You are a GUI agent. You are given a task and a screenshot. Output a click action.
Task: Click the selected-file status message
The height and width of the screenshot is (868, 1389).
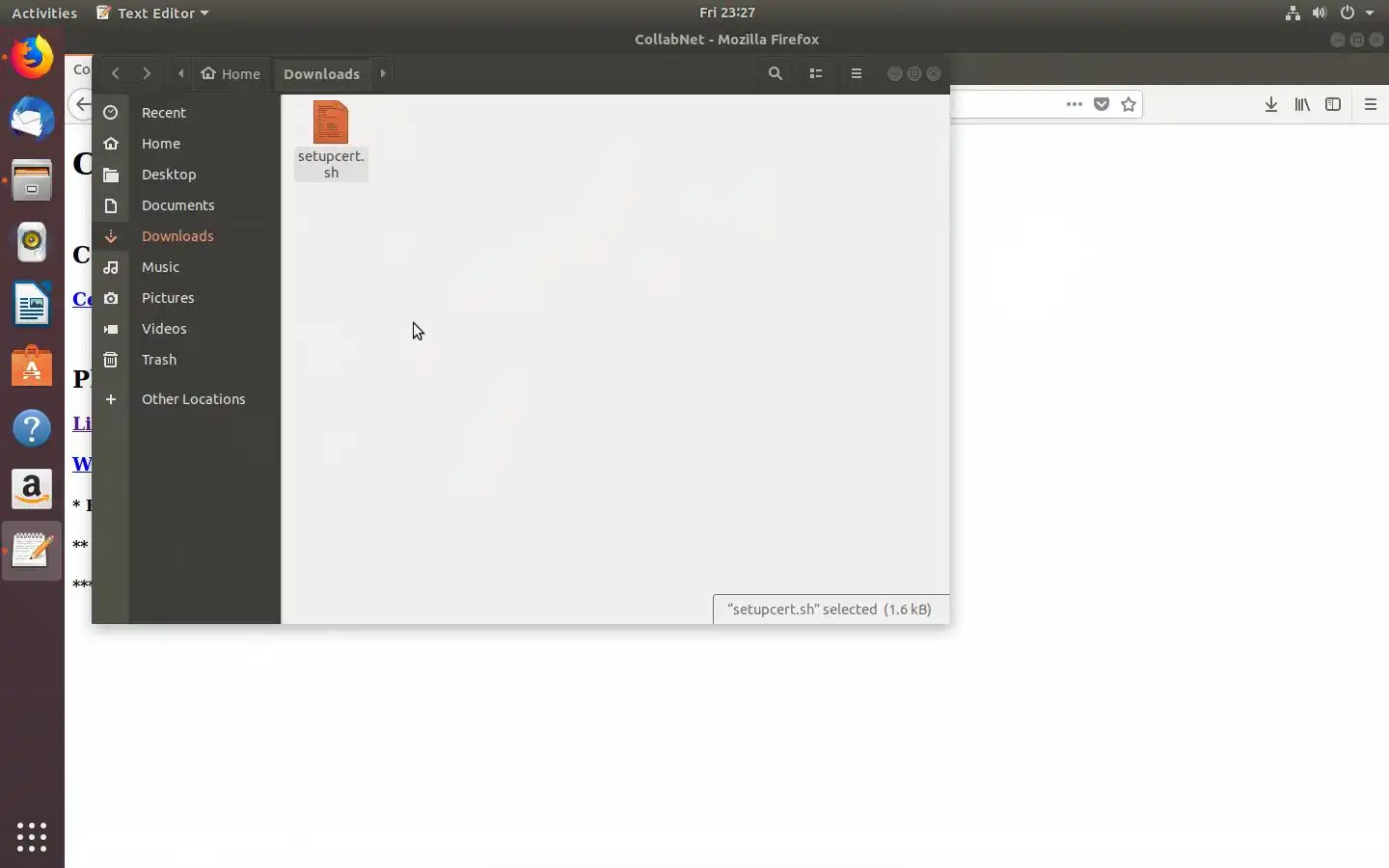point(830,610)
